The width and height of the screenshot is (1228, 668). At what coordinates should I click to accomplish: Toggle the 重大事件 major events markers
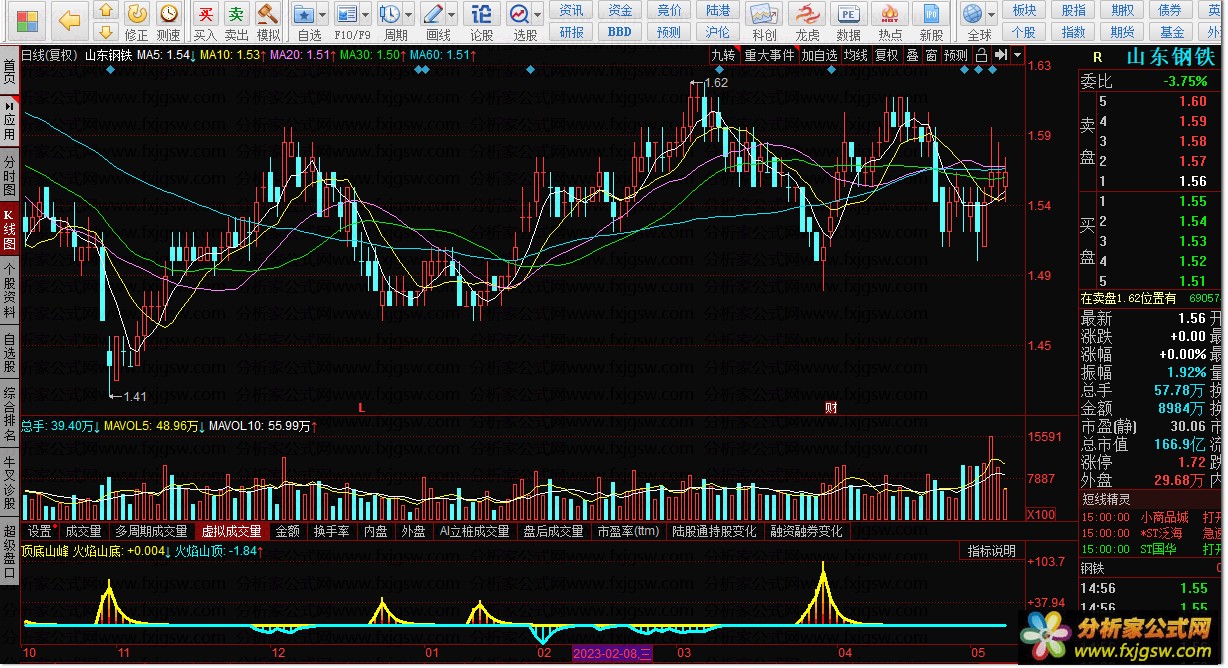(769, 55)
